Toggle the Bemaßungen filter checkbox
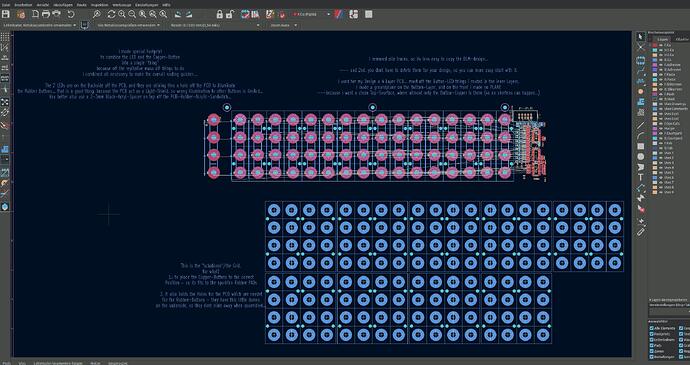 [652, 357]
